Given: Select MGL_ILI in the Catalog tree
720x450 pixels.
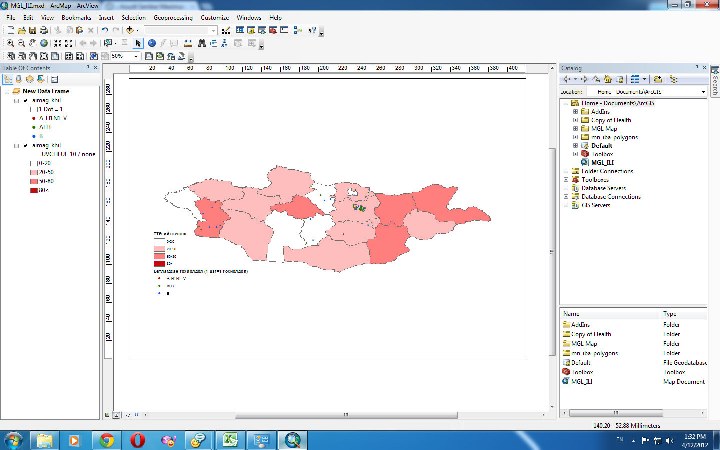Looking at the screenshot, I should pyautogui.click(x=602, y=163).
